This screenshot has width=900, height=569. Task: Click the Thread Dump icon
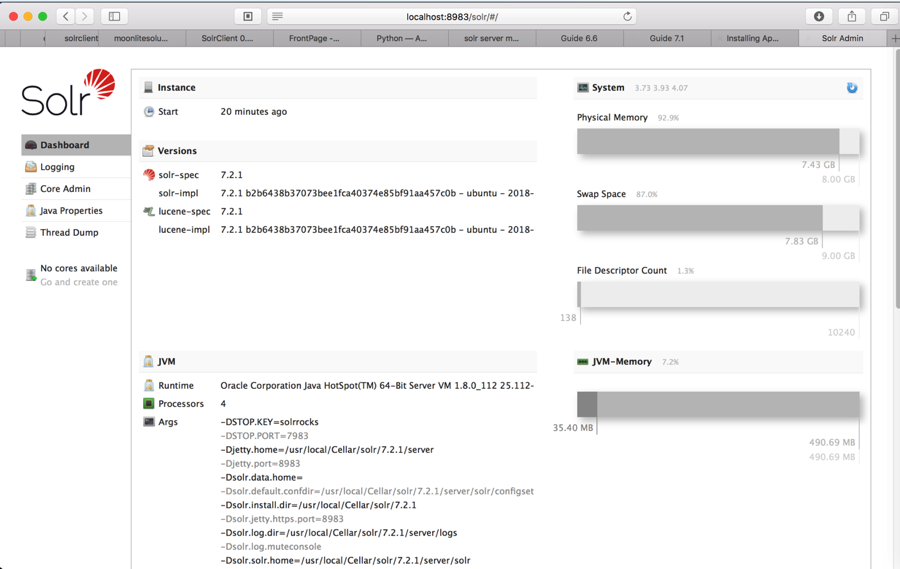click(x=31, y=233)
